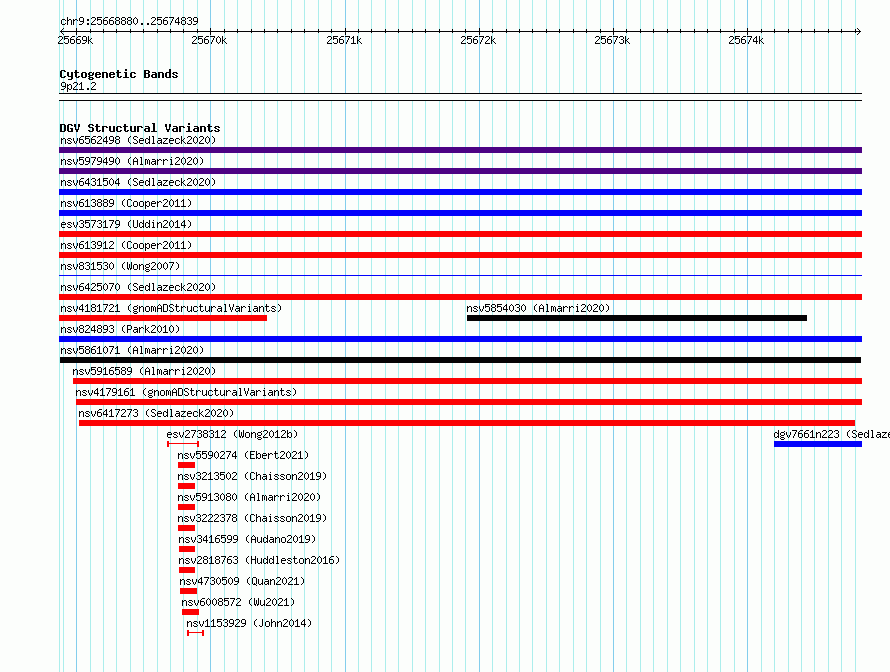The image size is (890, 672).
Task: Open the nsv4181721 (gnomADStructuralVariants) label
Action: [x=171, y=308]
